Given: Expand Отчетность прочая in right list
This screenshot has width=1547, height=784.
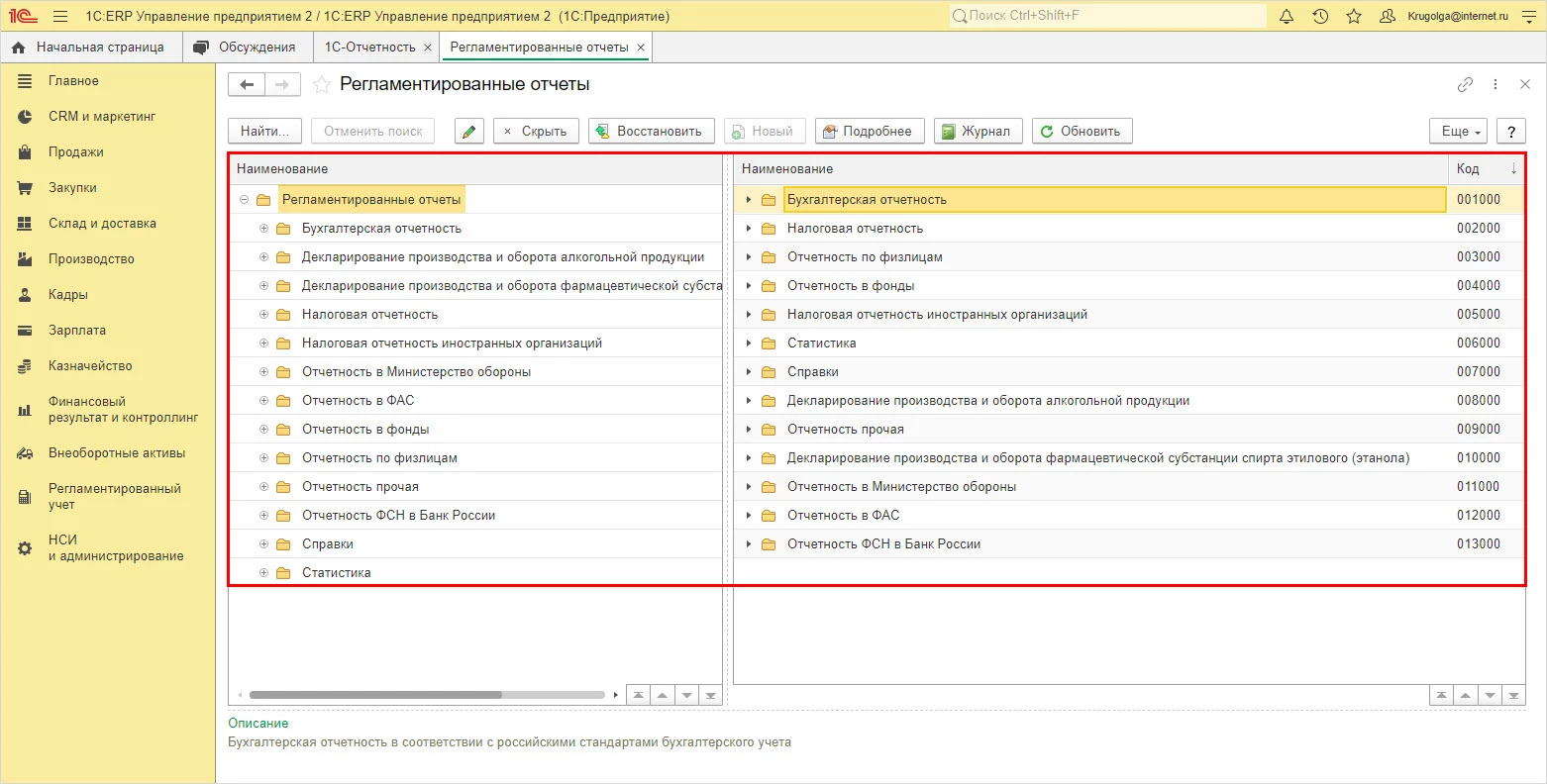Looking at the screenshot, I should (x=749, y=430).
